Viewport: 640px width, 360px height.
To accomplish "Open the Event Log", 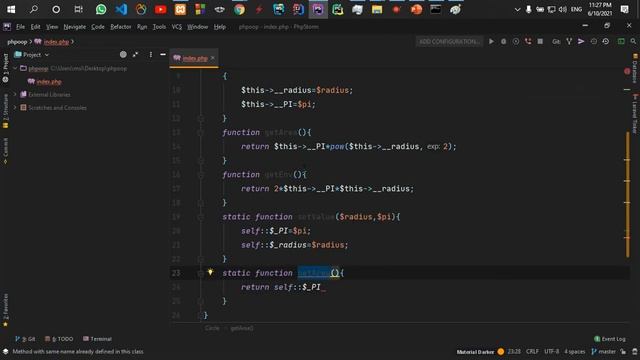I will (x=610, y=339).
